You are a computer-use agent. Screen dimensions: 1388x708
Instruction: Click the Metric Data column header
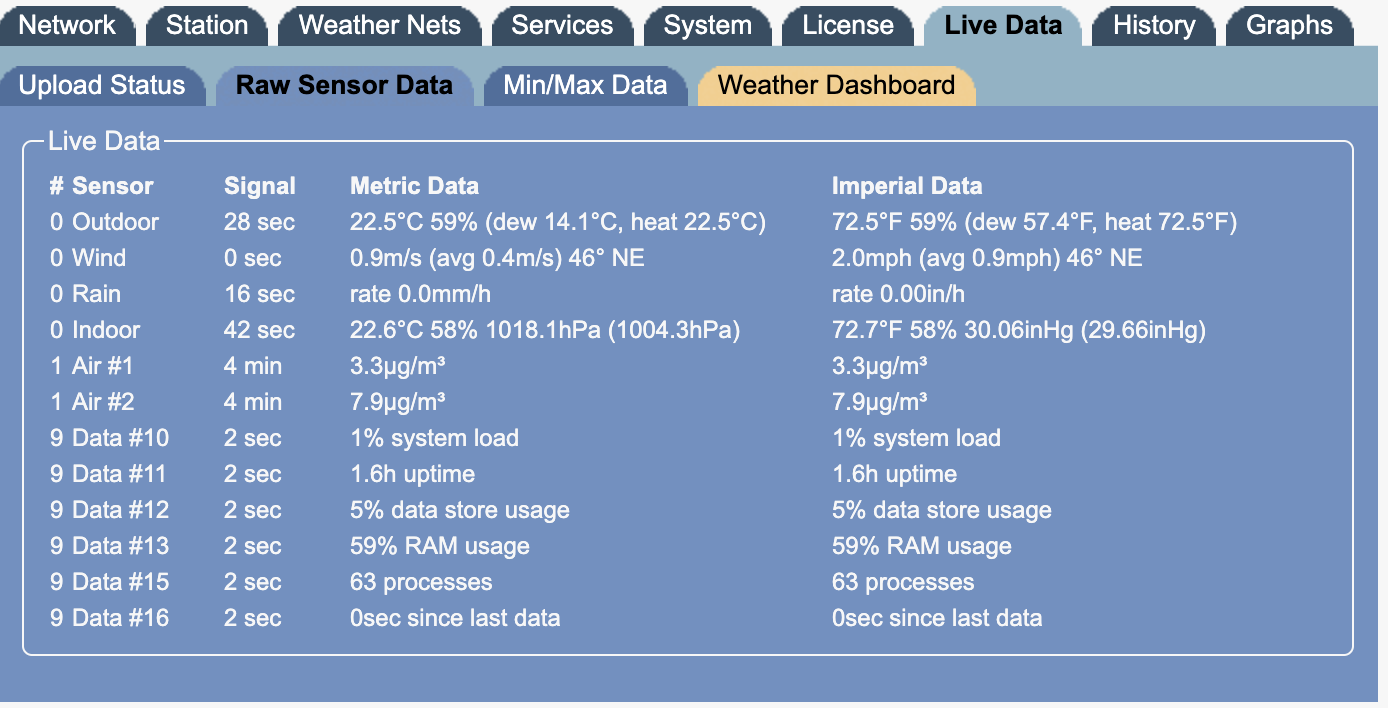pos(414,186)
